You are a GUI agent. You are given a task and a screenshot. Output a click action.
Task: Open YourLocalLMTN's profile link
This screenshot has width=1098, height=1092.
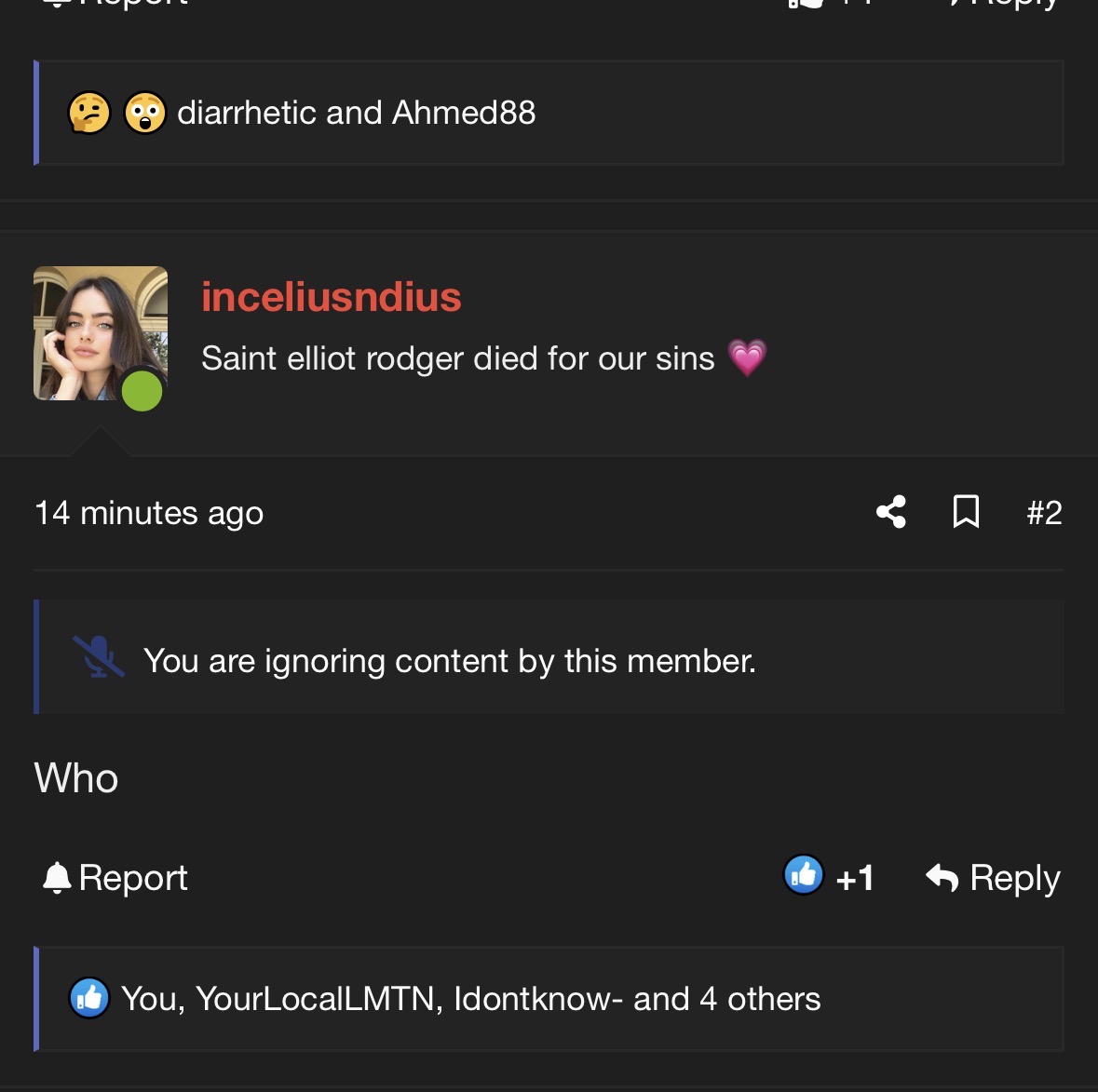(318, 999)
